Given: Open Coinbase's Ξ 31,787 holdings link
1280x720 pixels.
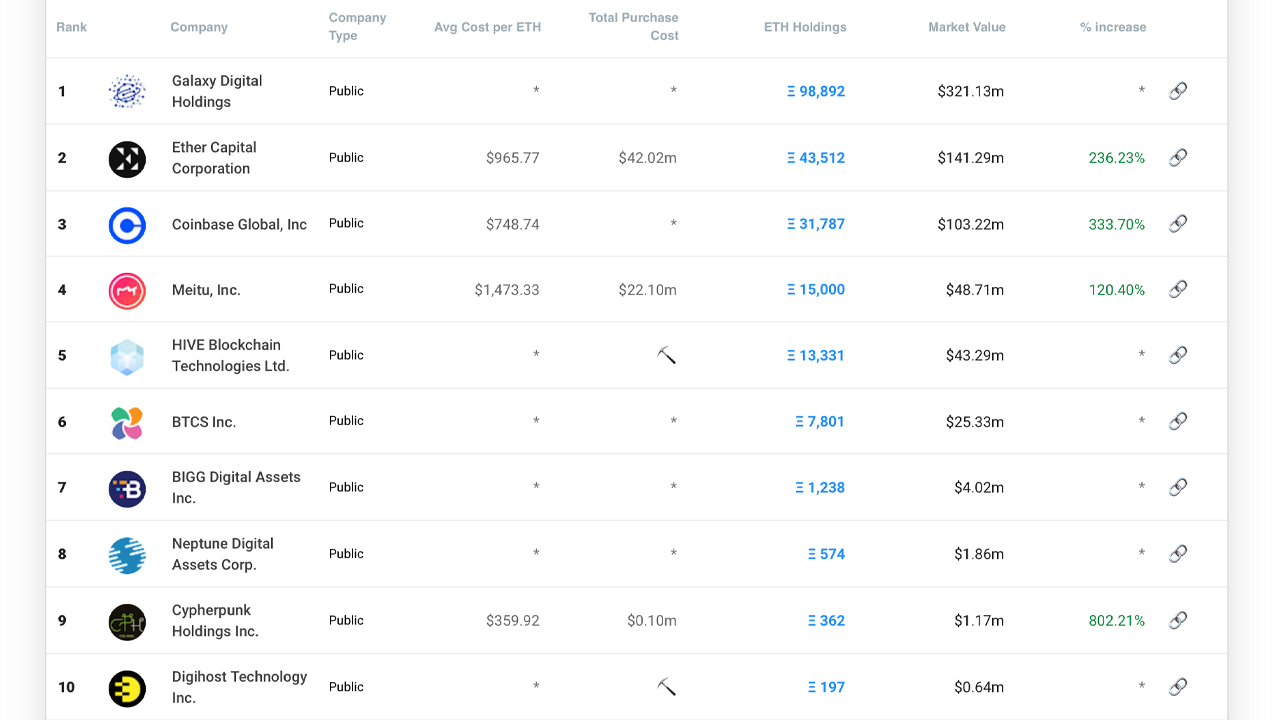Looking at the screenshot, I should [x=816, y=224].
